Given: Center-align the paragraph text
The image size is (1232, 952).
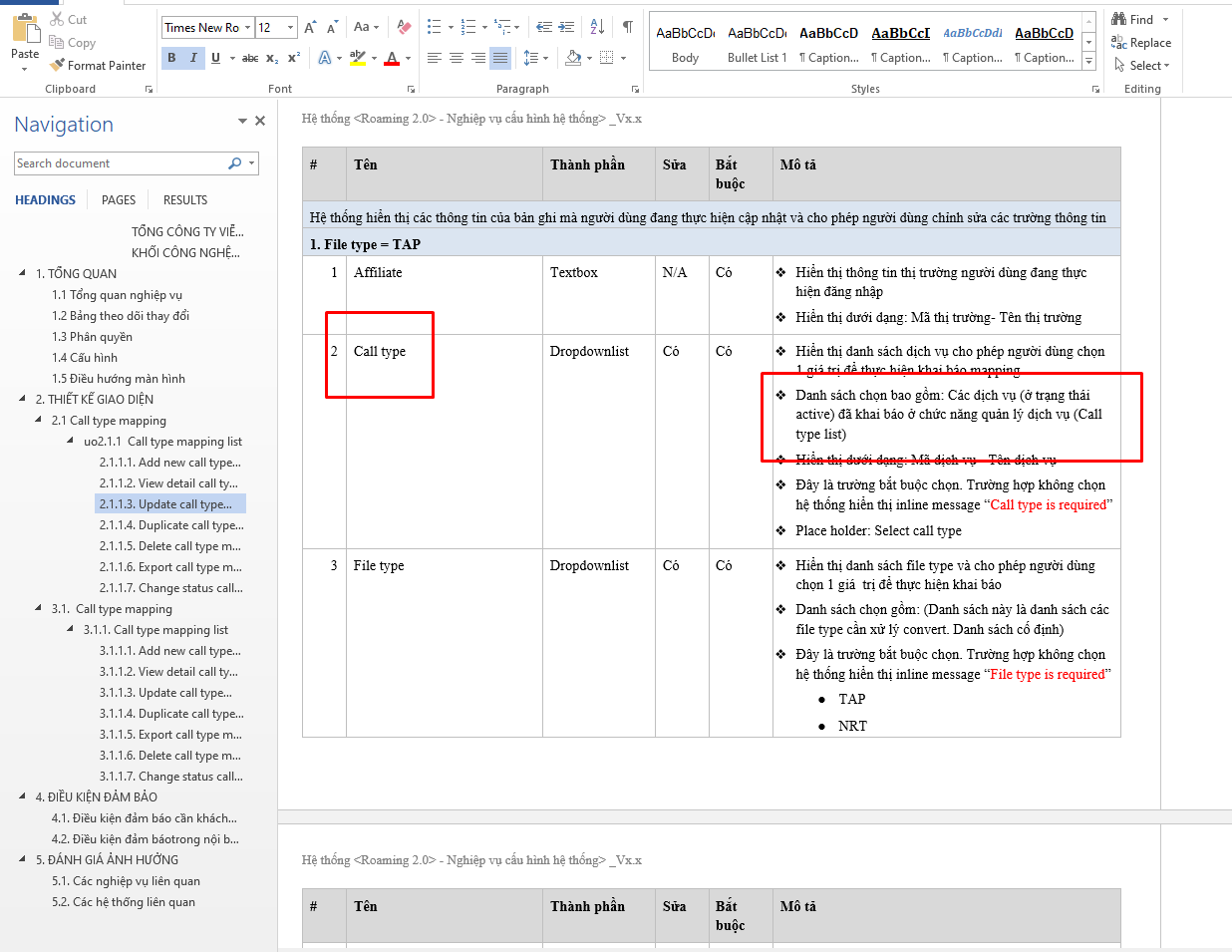Looking at the screenshot, I should (x=457, y=58).
